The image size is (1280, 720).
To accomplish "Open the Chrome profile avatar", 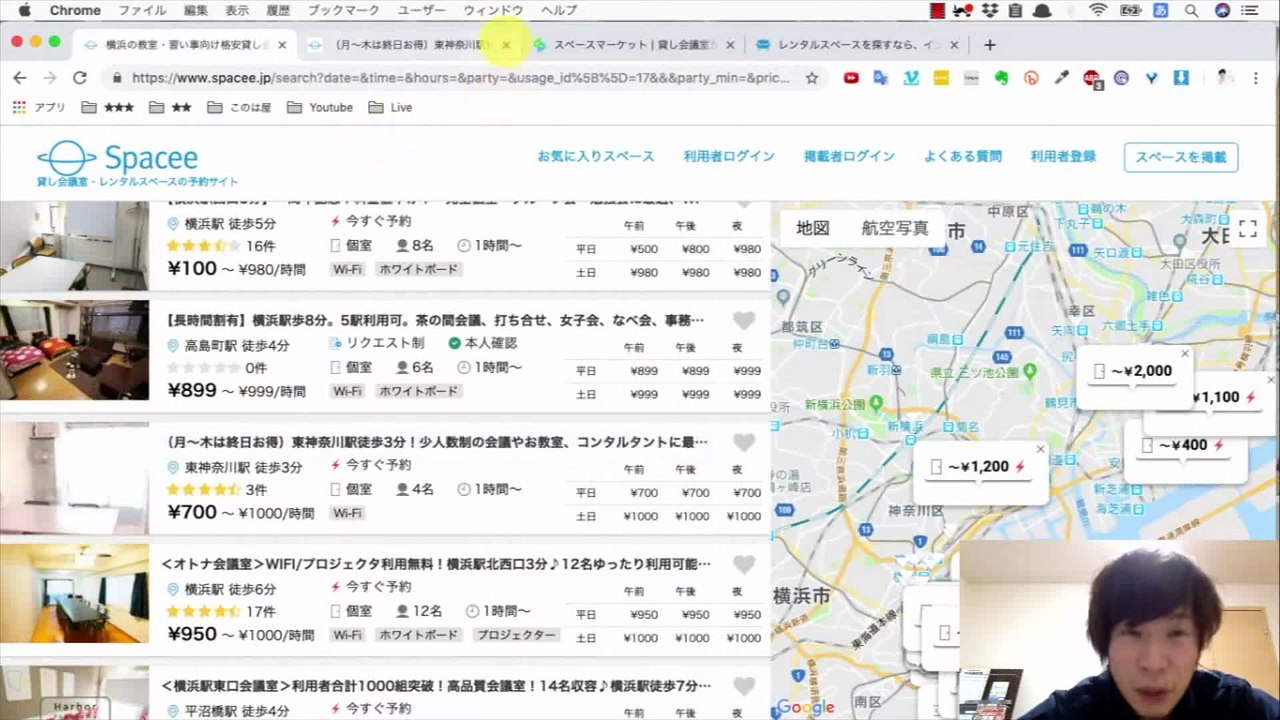I will [x=1224, y=78].
